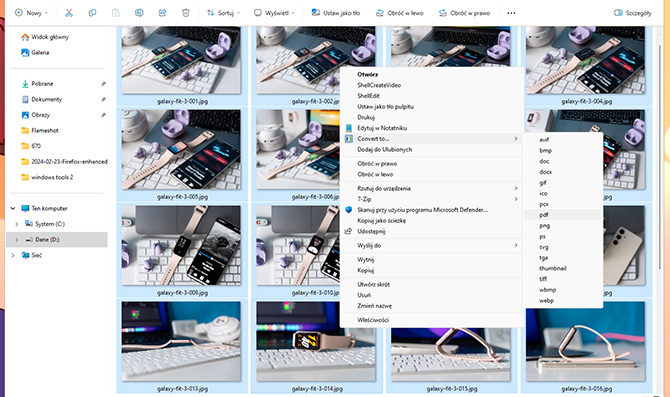Select galaxy-fit-3-001.jpg thumbnail

[x=182, y=60]
